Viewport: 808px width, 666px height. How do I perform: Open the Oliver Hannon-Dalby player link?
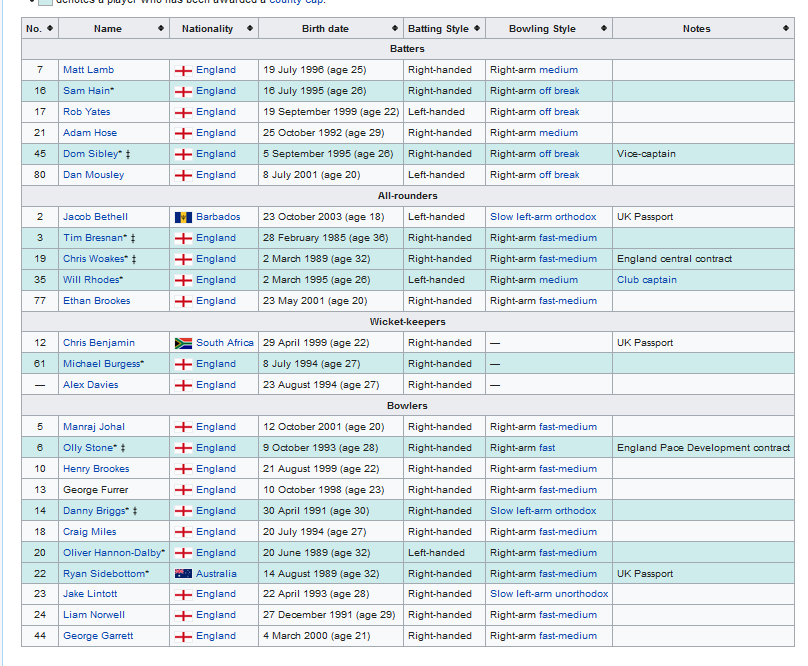click(112, 553)
